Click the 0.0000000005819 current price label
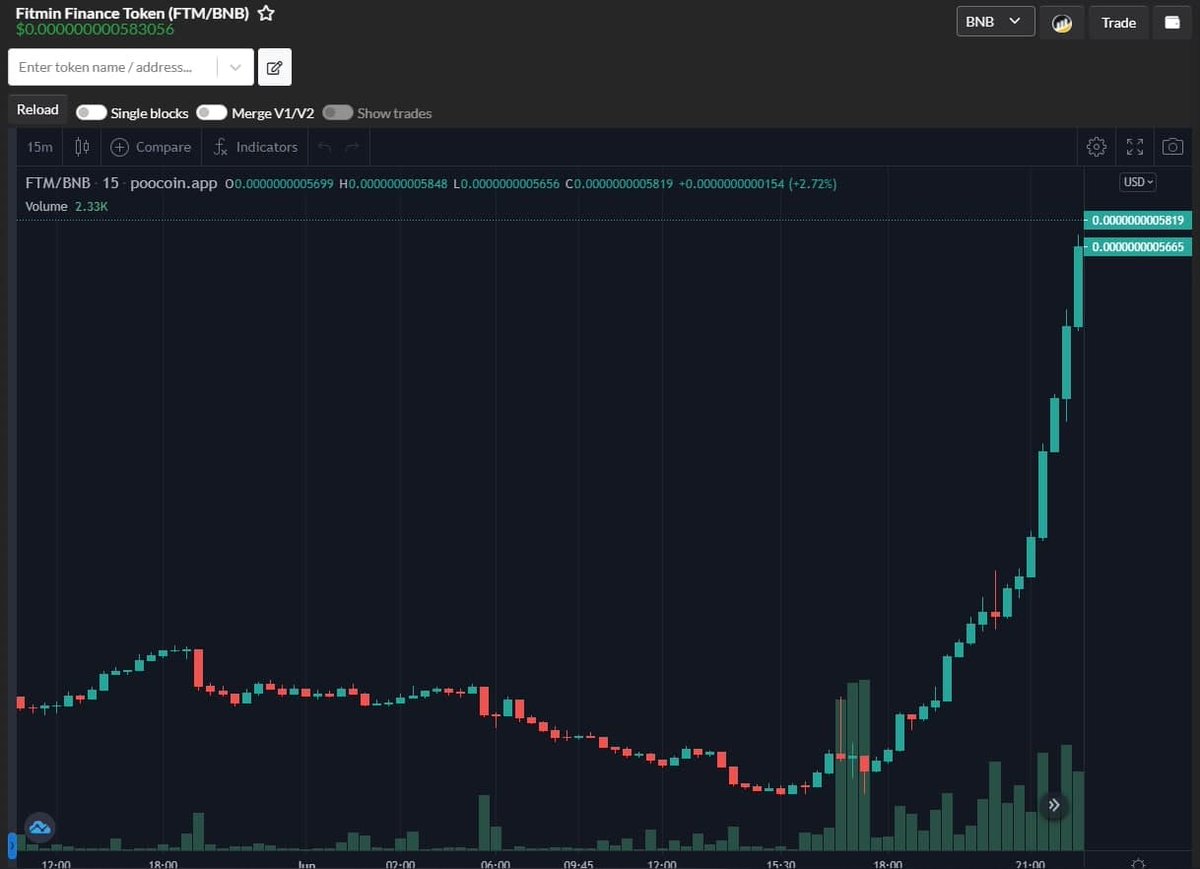 [1138, 220]
